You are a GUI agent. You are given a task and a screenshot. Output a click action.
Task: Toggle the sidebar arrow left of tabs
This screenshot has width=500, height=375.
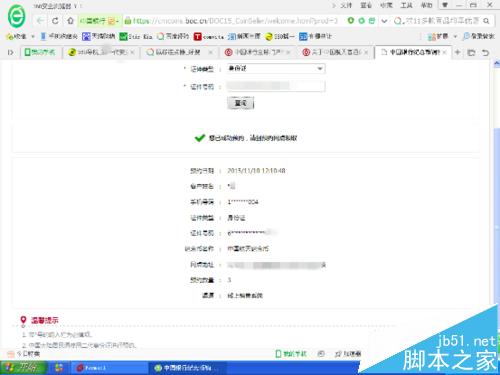pos(10,52)
